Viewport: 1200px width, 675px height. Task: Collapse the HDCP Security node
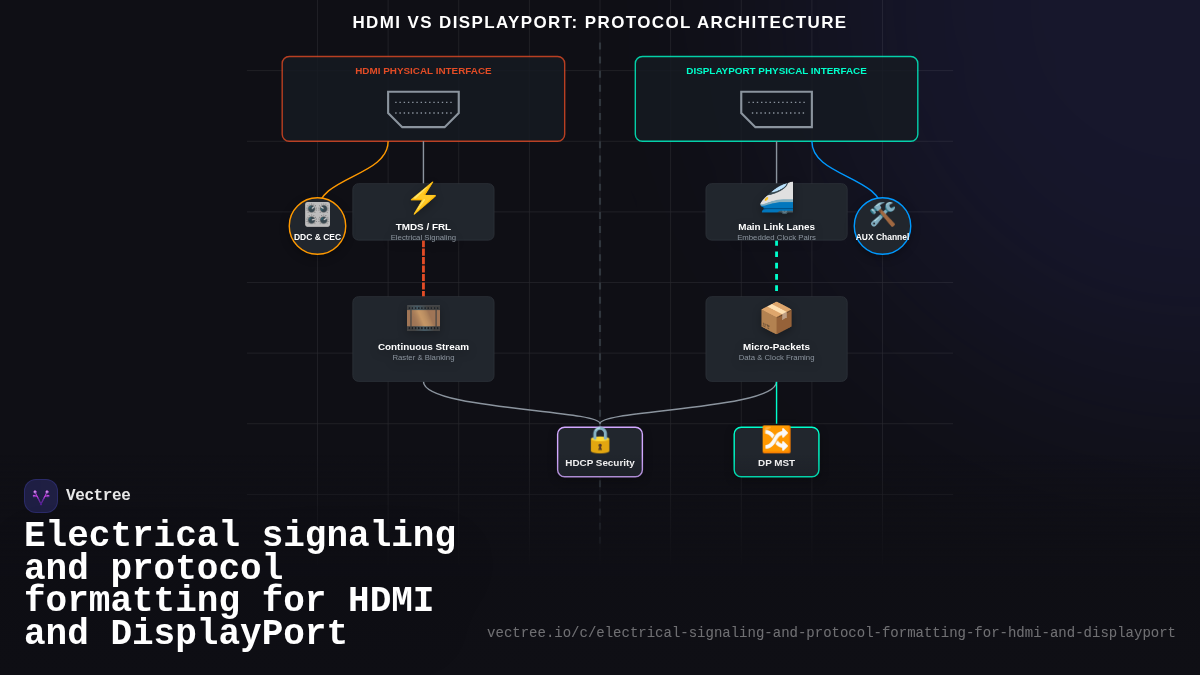(x=599, y=451)
